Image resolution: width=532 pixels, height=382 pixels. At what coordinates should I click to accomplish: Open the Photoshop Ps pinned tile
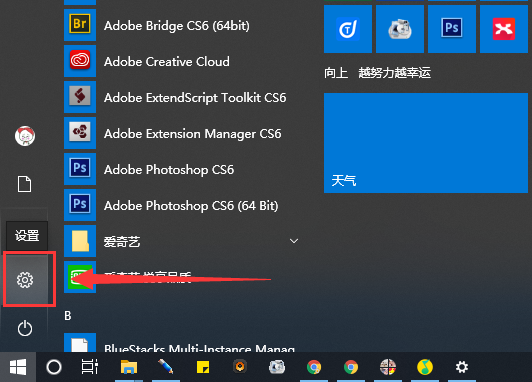(x=452, y=29)
